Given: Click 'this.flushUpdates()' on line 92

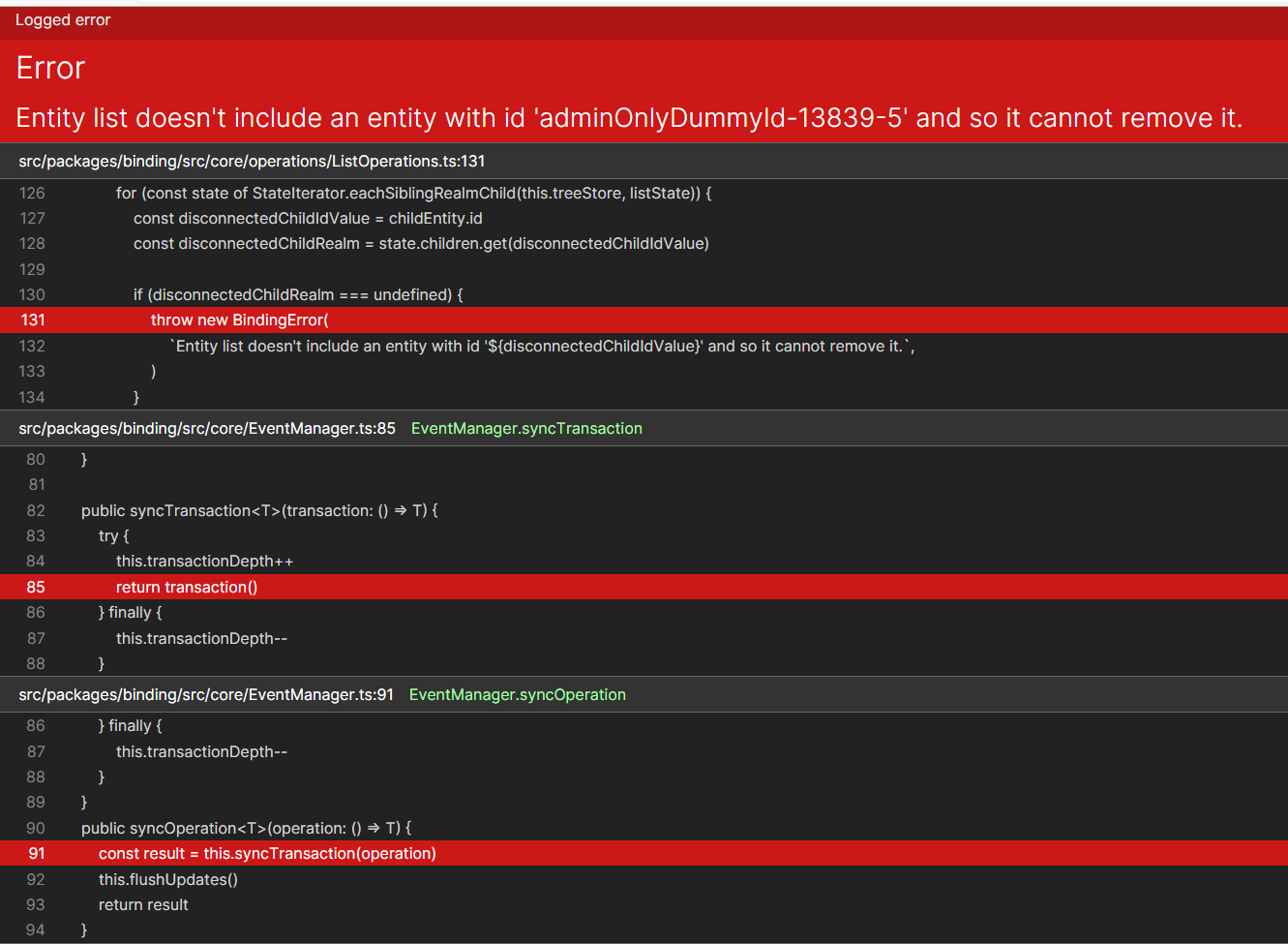Looking at the screenshot, I should 168,879.
